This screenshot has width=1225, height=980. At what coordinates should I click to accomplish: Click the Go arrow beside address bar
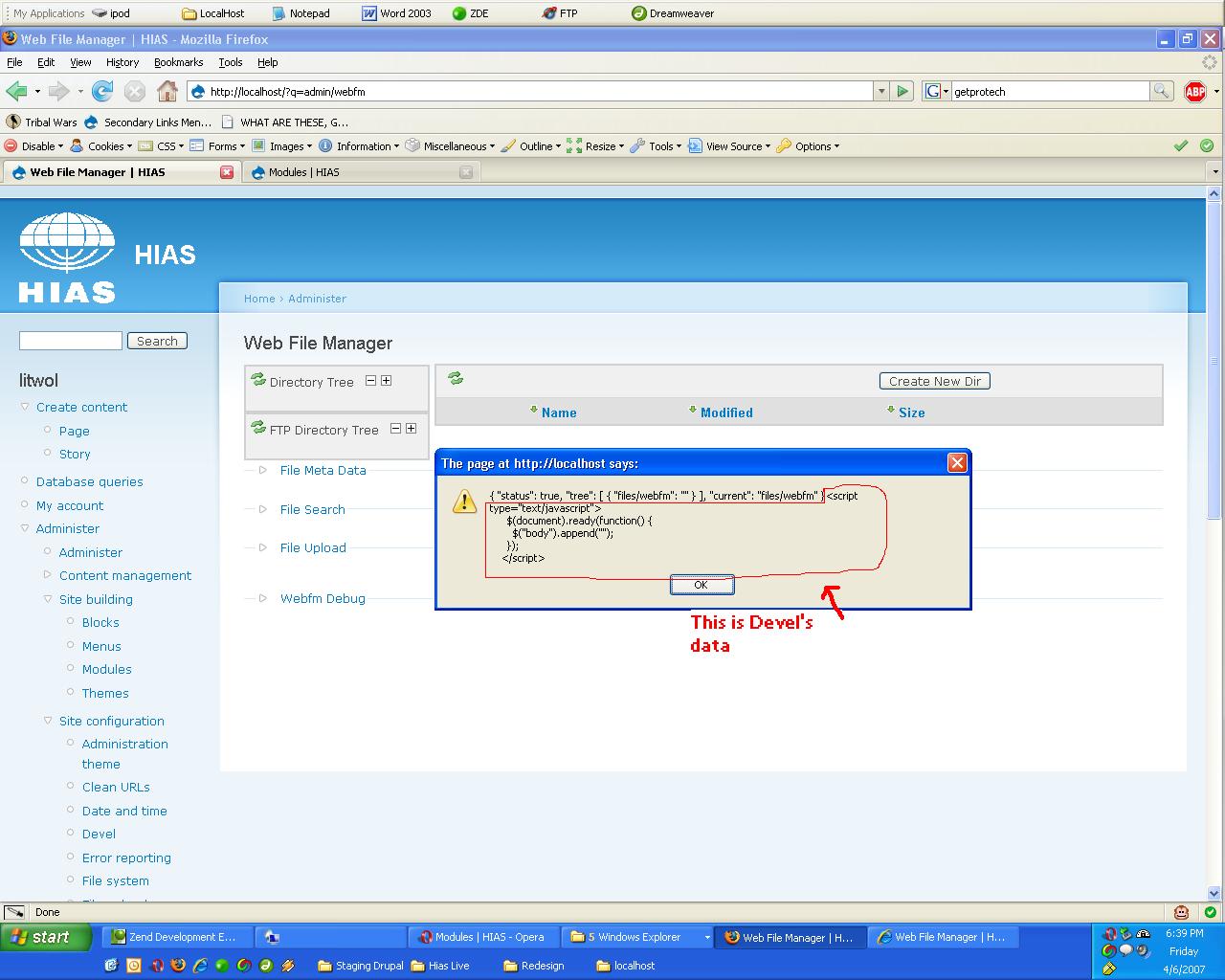pos(902,92)
